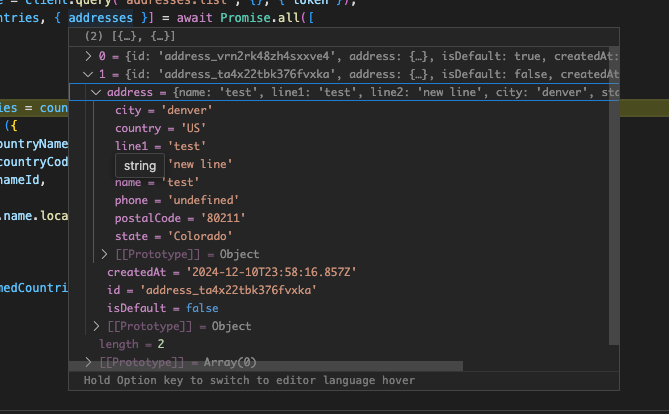This screenshot has width=669, height=414.
Task: Select the id 'address_ta4x22tbk376fvxka' row
Action: coord(211,290)
